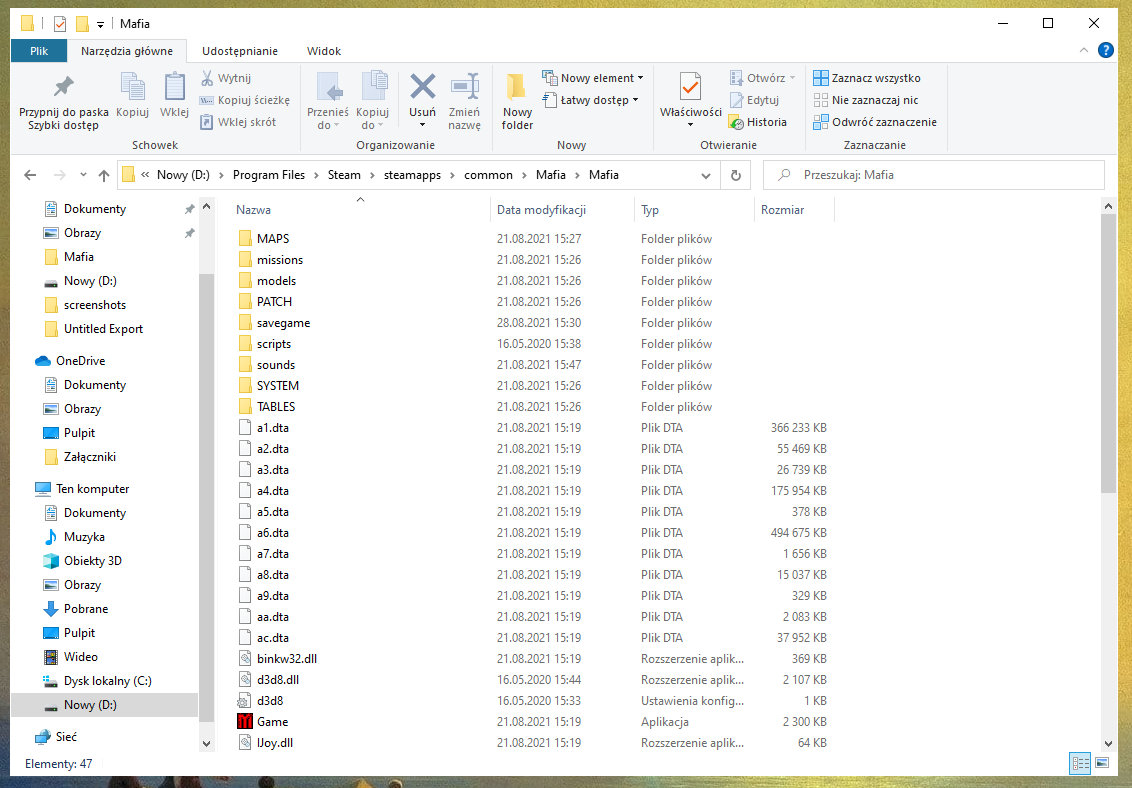Collapse the ribbon with the chevron
The width and height of the screenshot is (1132, 788).
point(1084,51)
